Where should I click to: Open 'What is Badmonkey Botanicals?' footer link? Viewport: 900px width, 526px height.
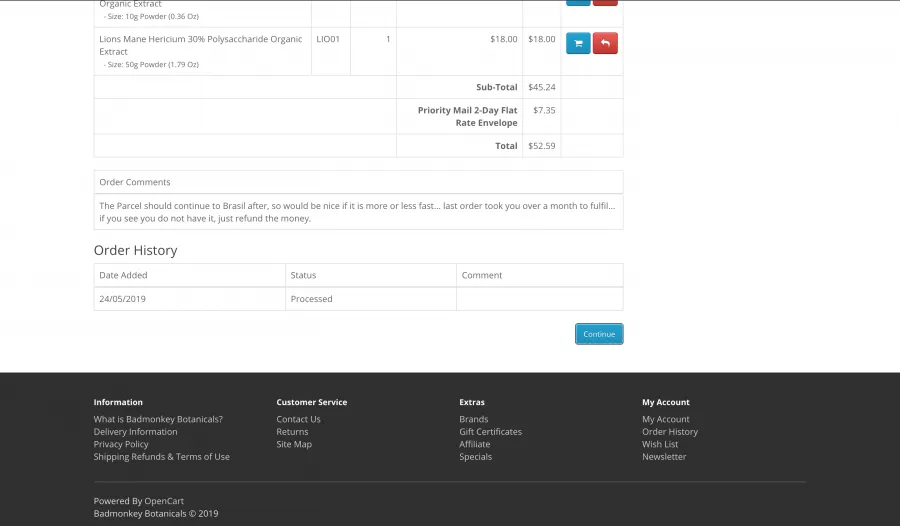(x=158, y=419)
